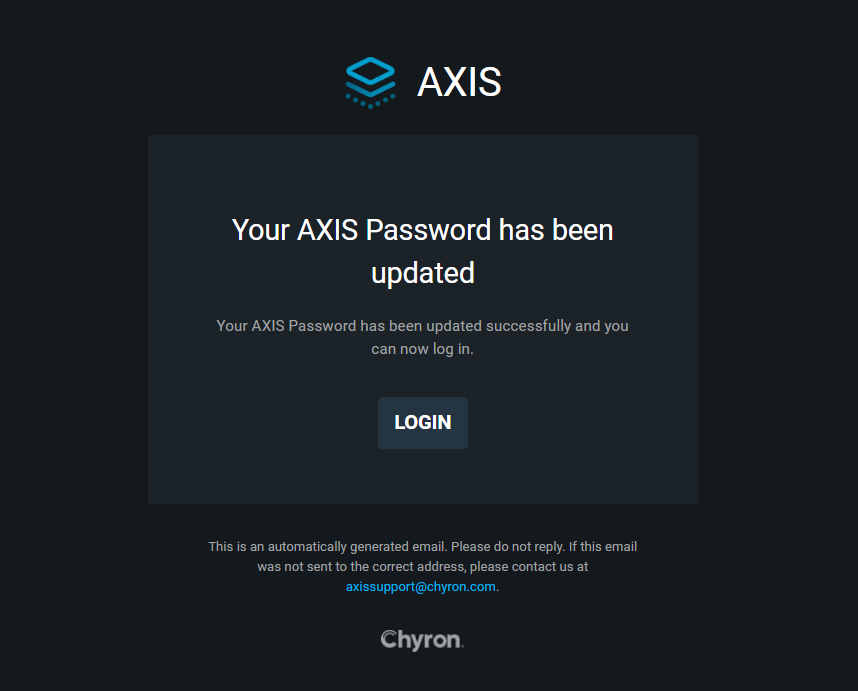
Task: Click "was not sent to the correct address" text
Action: click(360, 567)
